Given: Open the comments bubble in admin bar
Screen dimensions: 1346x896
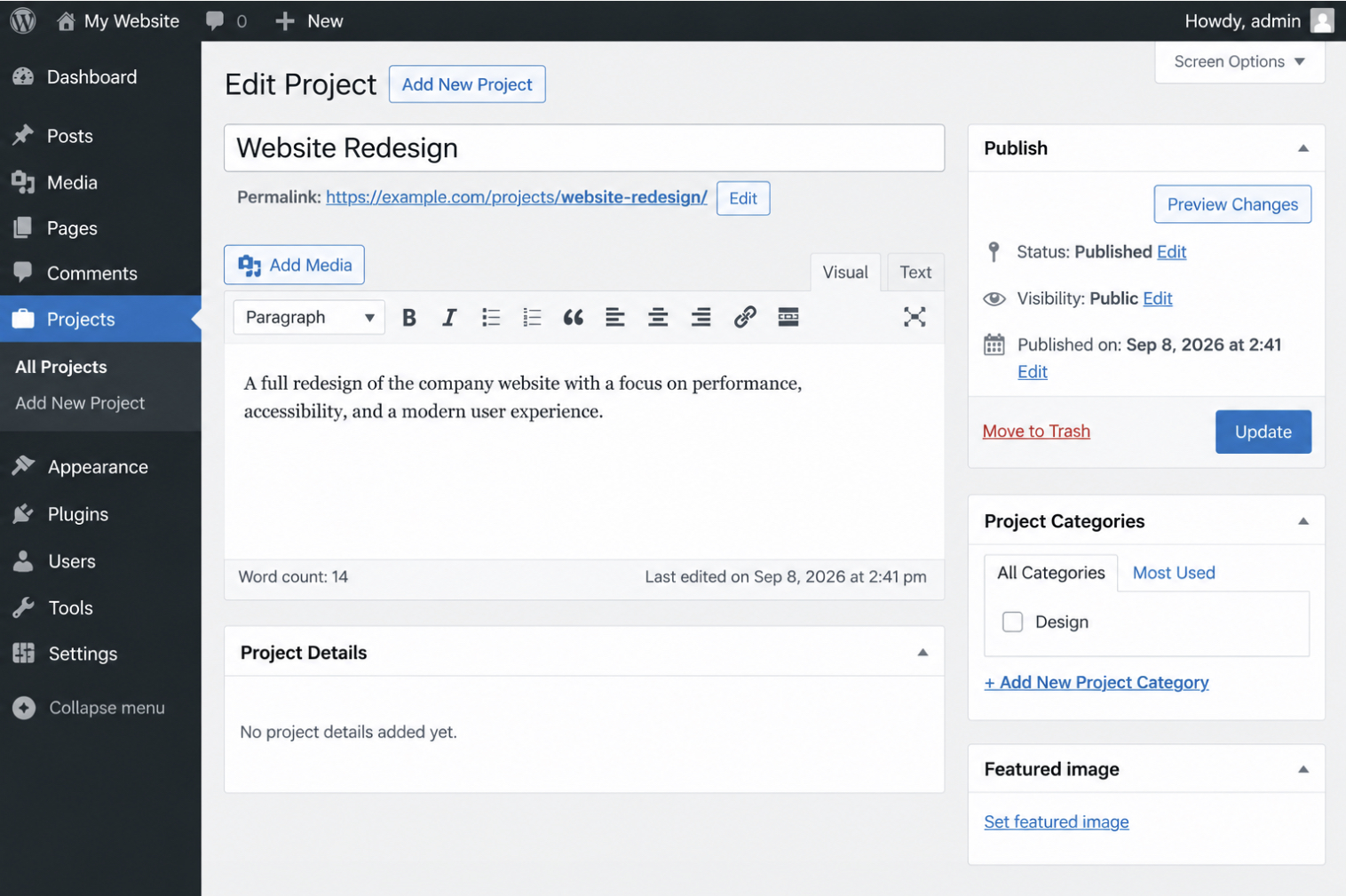Looking at the screenshot, I should tap(214, 20).
